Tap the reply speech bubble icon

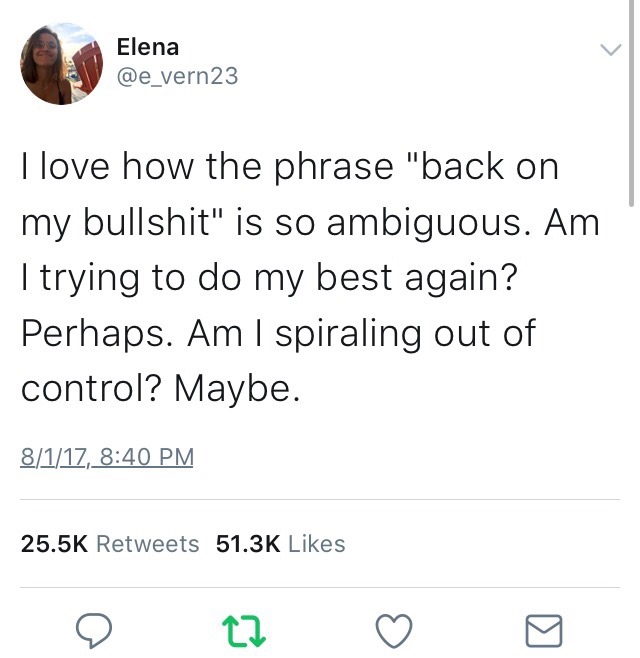pyautogui.click(x=97, y=630)
